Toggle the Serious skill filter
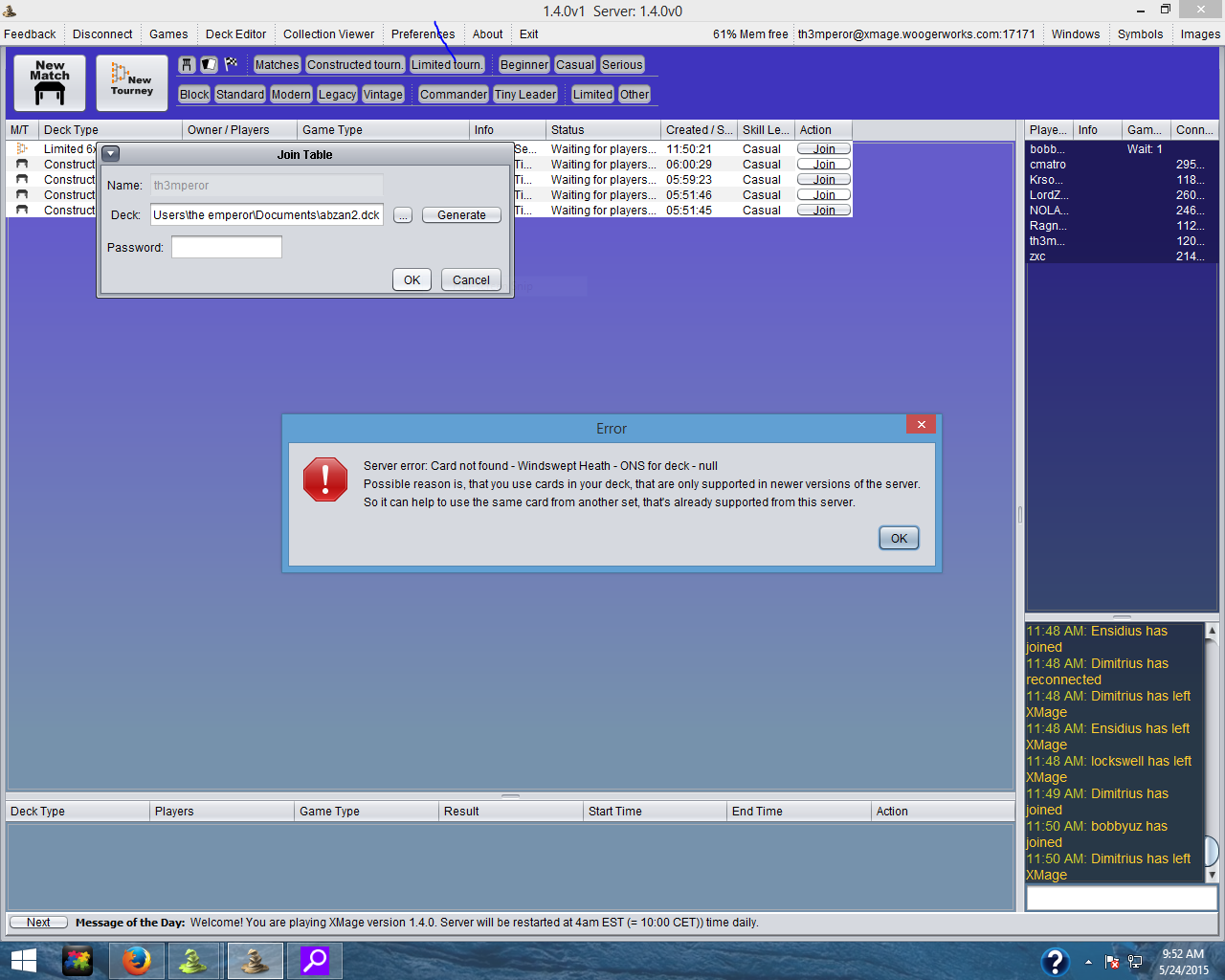This screenshot has width=1225, height=980. 622,65
